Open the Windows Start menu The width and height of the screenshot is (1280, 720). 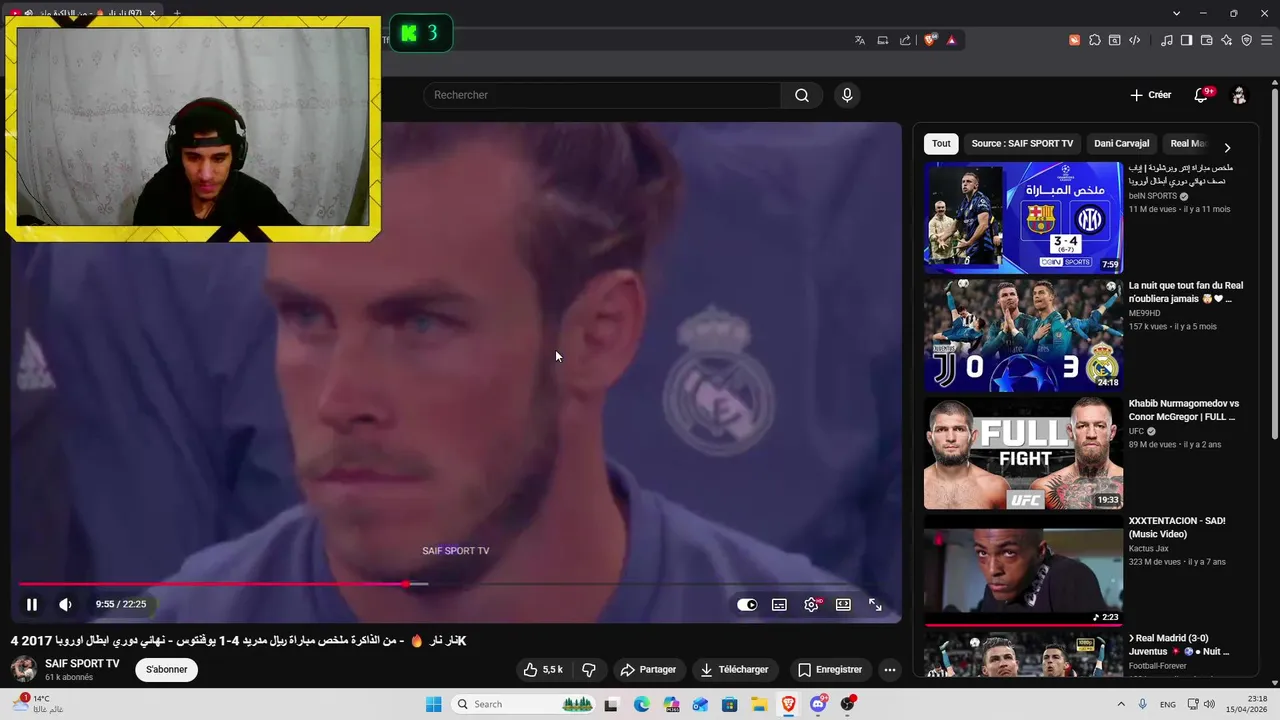click(433, 704)
